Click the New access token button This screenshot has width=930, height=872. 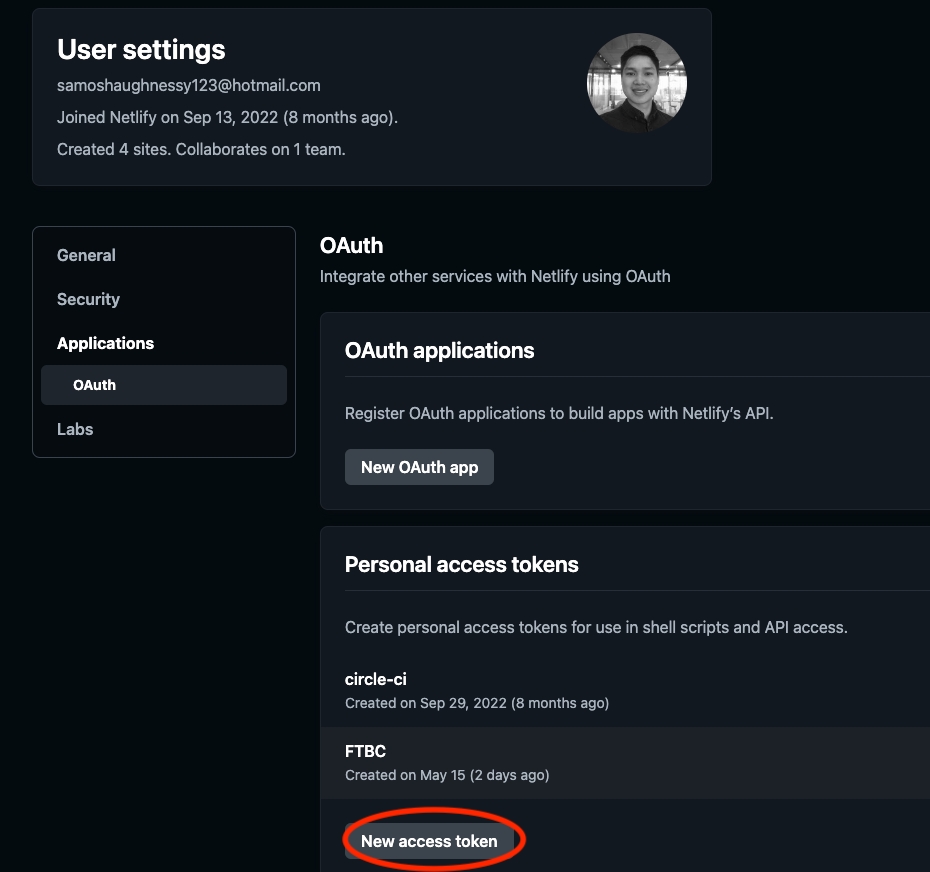point(429,841)
